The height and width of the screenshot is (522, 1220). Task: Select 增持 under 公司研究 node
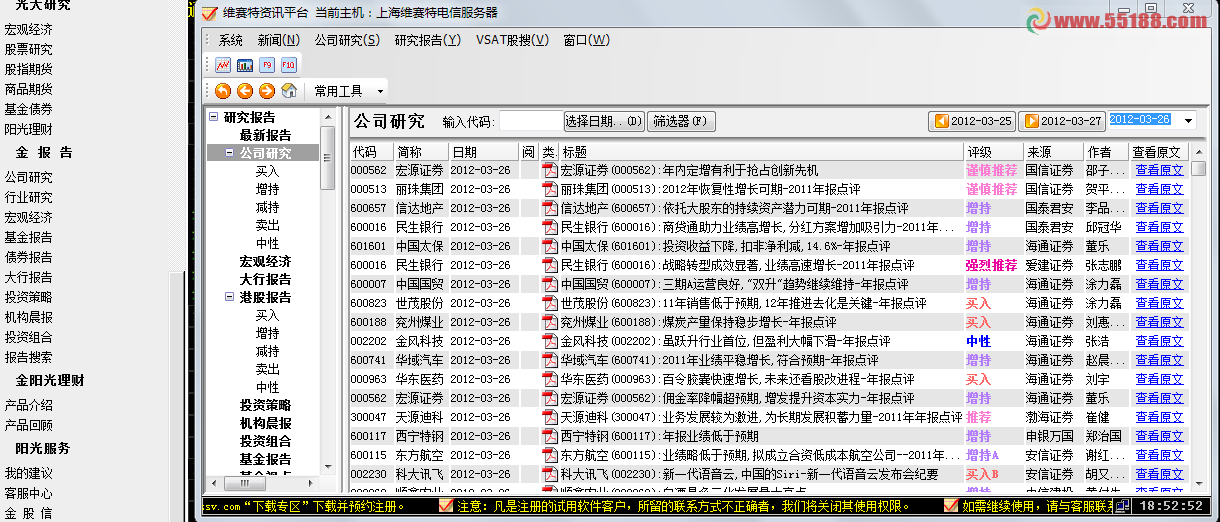[x=267, y=189]
